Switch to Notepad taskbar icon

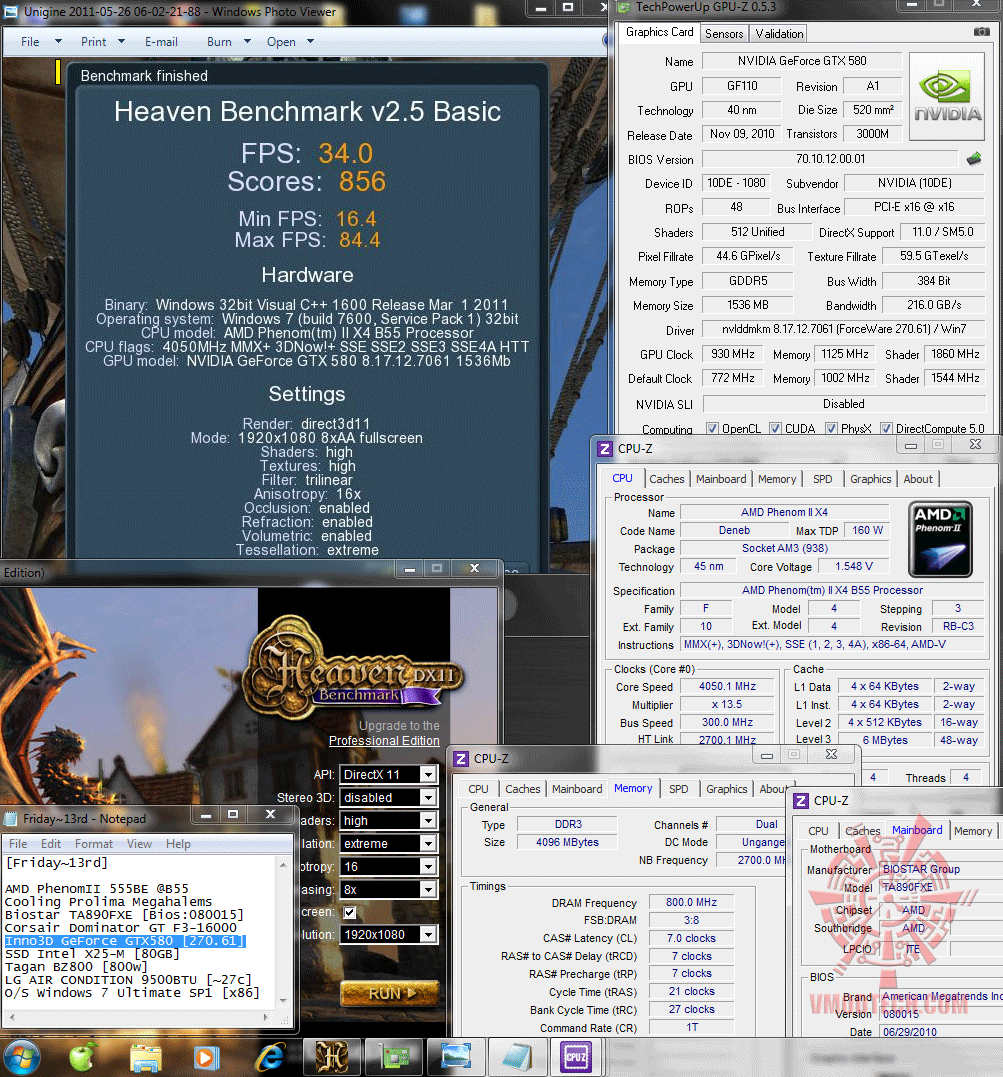click(516, 1056)
